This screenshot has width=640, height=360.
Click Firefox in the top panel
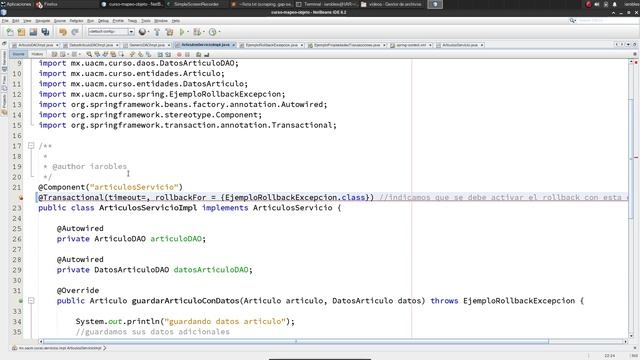pos(47,4)
